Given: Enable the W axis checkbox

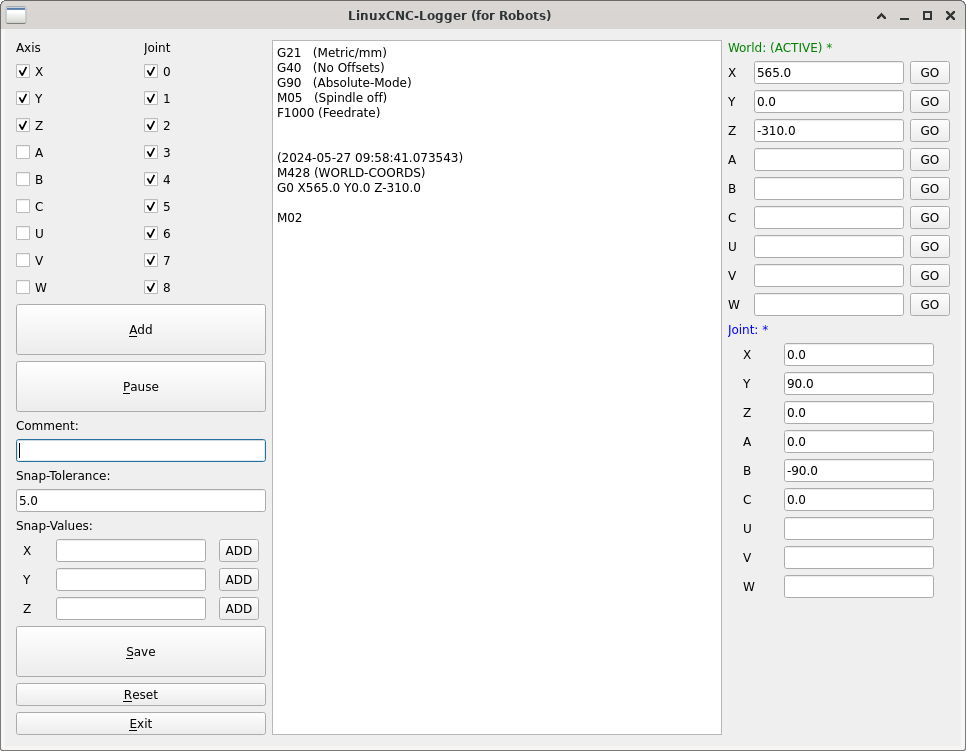Looking at the screenshot, I should point(23,287).
